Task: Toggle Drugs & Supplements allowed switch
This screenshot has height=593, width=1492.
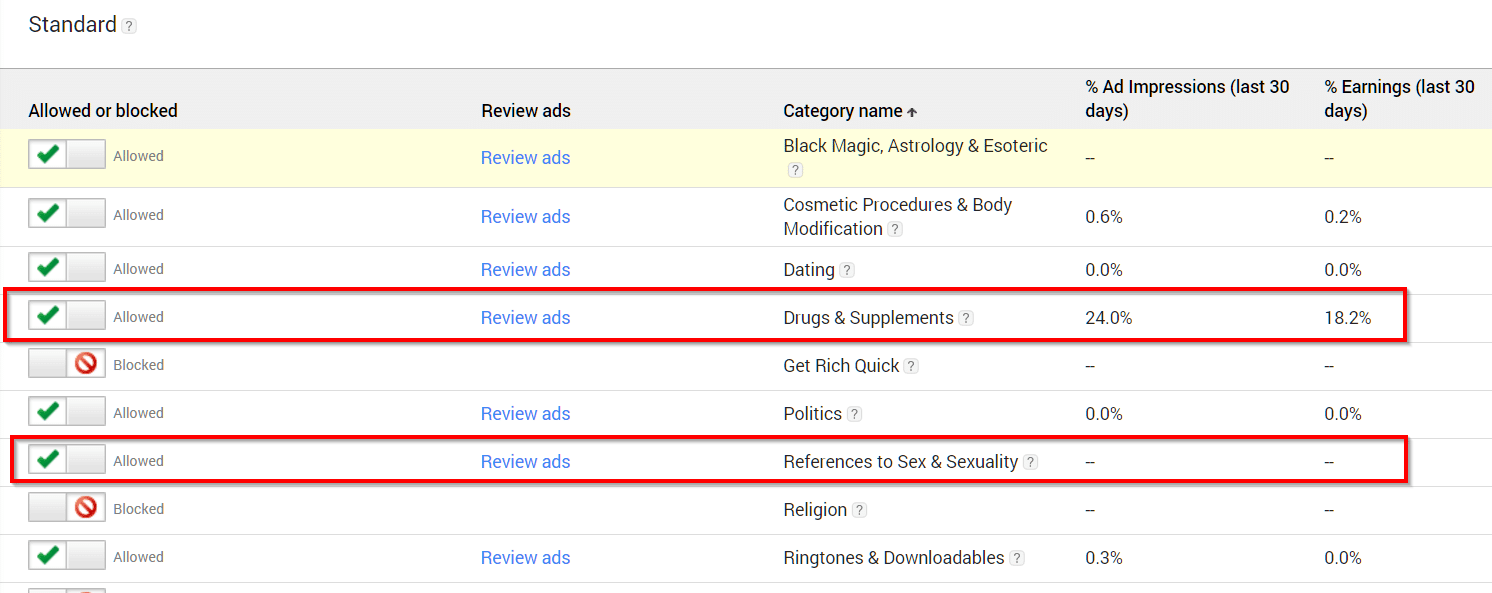Action: point(67,316)
